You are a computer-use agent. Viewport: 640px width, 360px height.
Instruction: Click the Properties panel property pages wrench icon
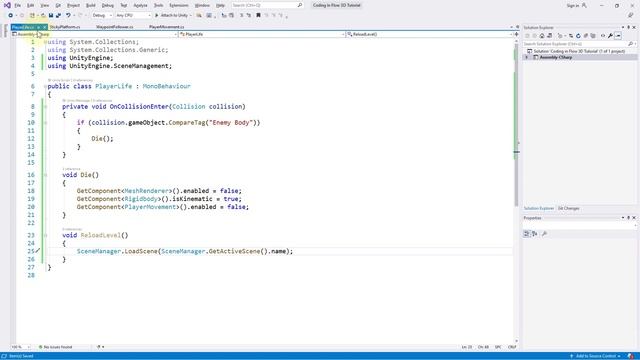(544, 234)
